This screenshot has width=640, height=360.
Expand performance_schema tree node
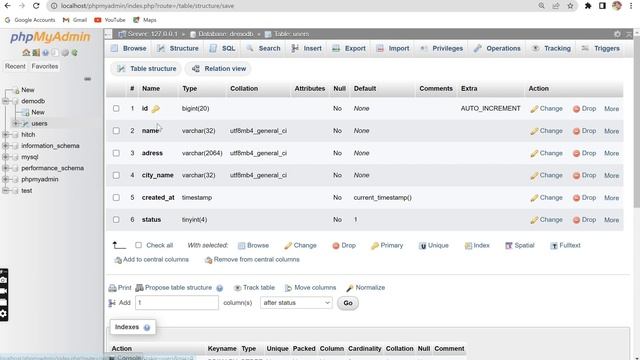[6, 168]
